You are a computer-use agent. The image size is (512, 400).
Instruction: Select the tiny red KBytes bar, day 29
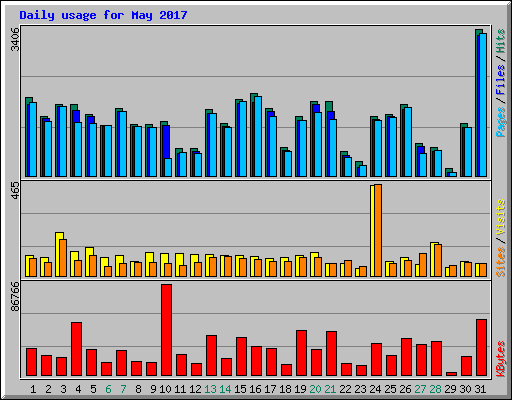pos(452,374)
